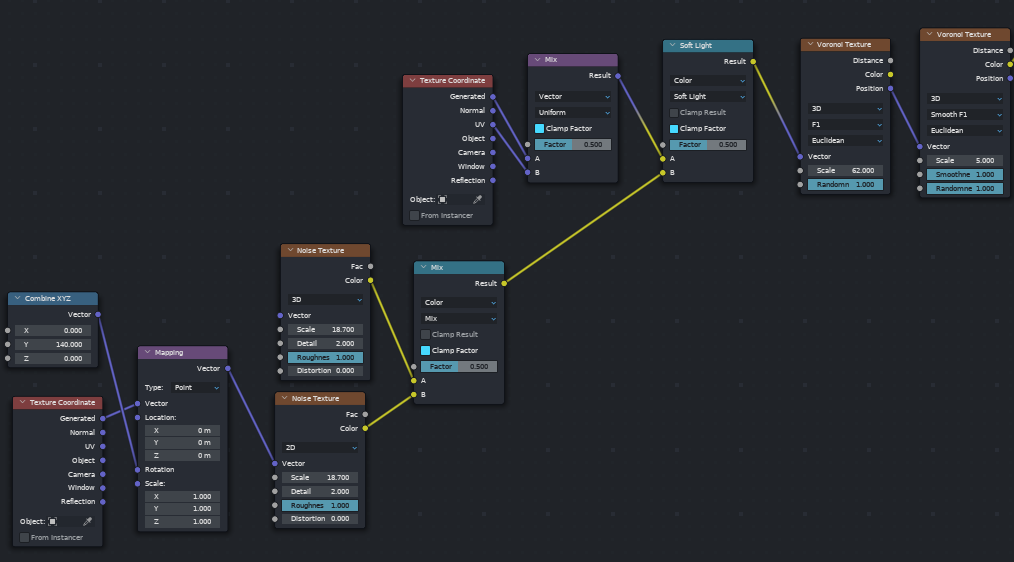Click Scale 5.000 field in Voronoi Texture
1014x562 pixels.
click(965, 160)
